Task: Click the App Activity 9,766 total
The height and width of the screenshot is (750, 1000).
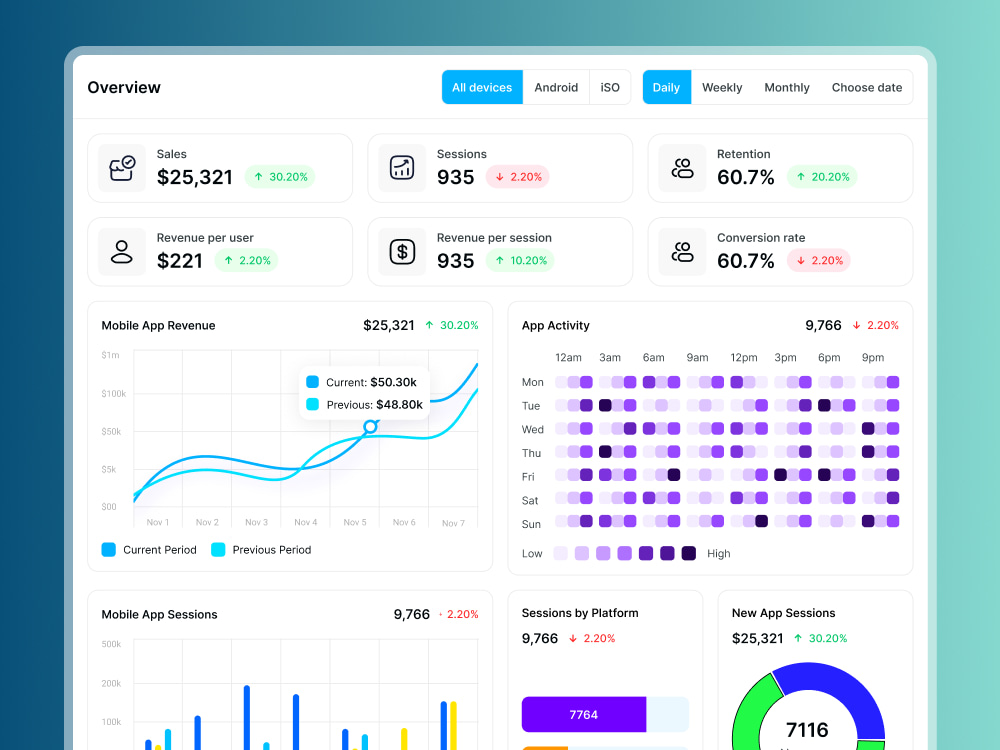Action: 823,325
